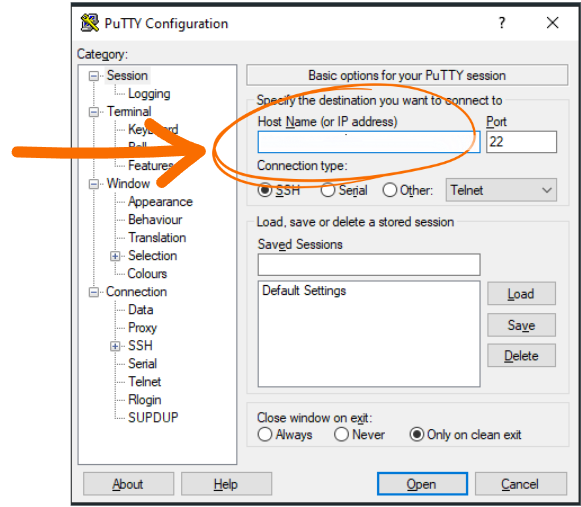
Task: Focus the Host Name input field
Action: (369, 142)
